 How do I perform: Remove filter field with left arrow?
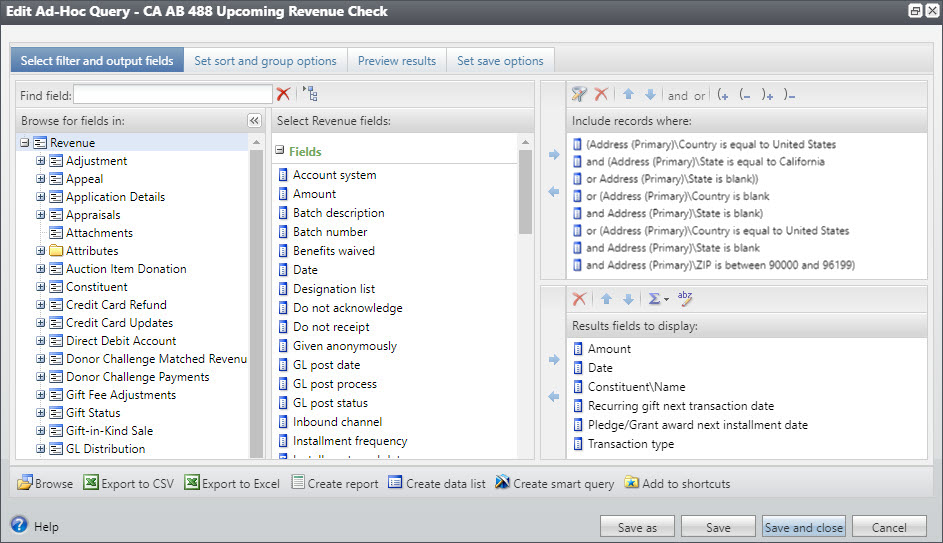point(554,192)
